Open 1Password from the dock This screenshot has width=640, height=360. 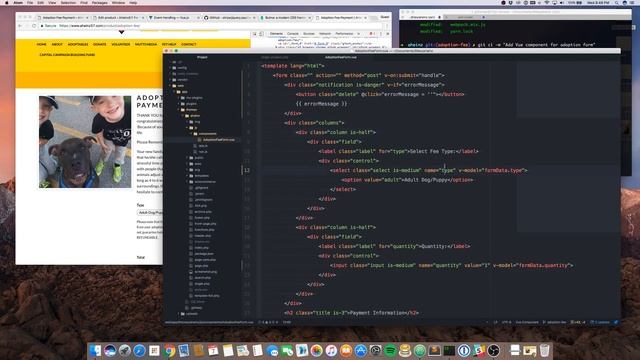pos(464,351)
